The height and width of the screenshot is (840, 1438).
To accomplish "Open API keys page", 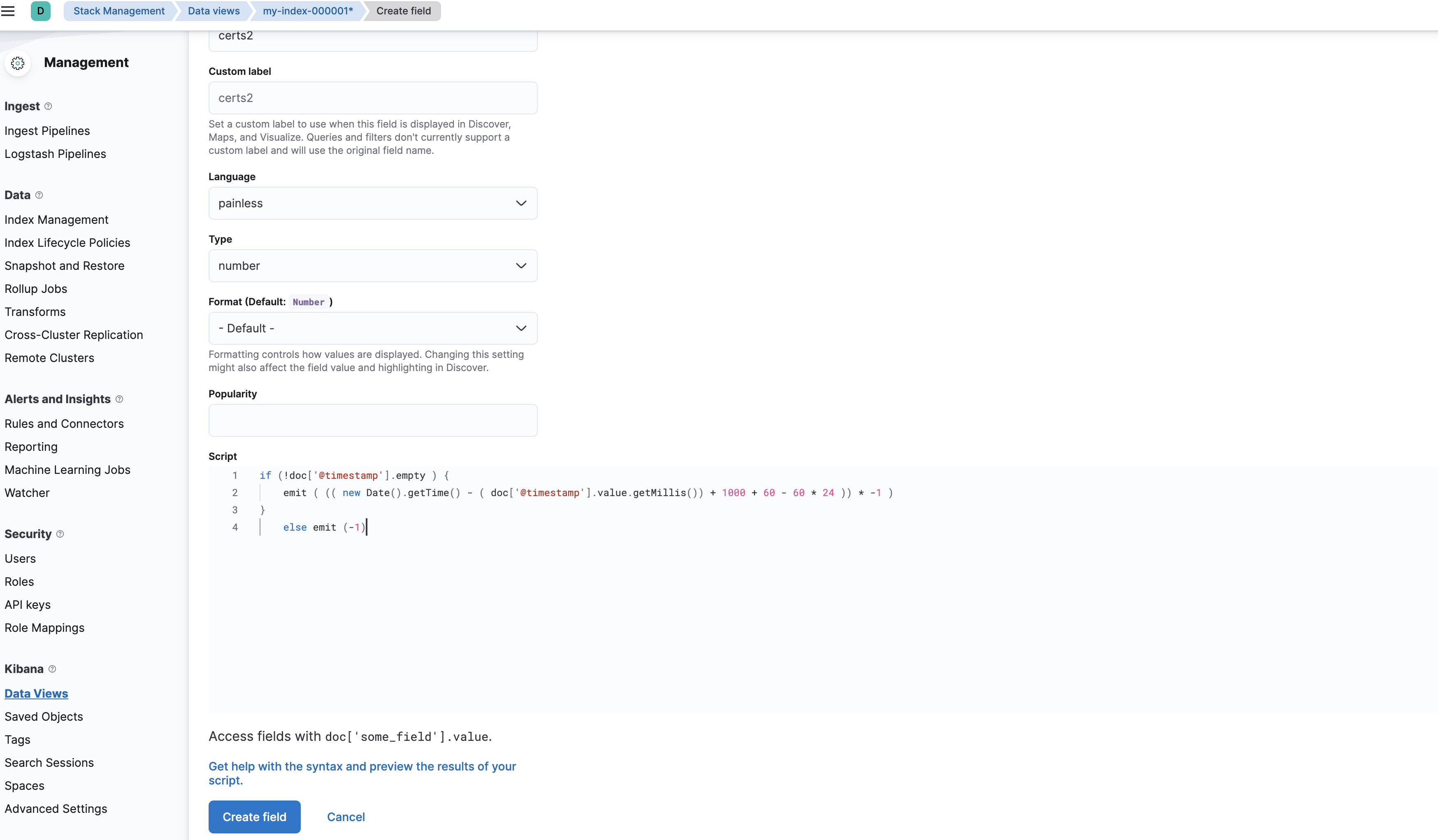I will 28,605.
